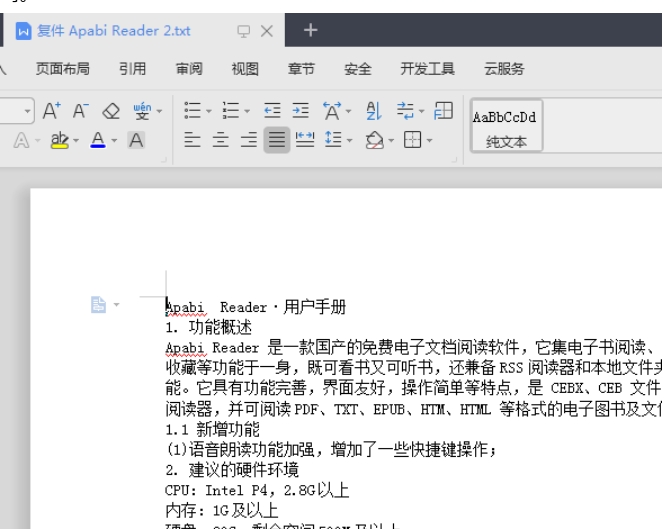Apply paragraph shading paint bucket

[374, 140]
